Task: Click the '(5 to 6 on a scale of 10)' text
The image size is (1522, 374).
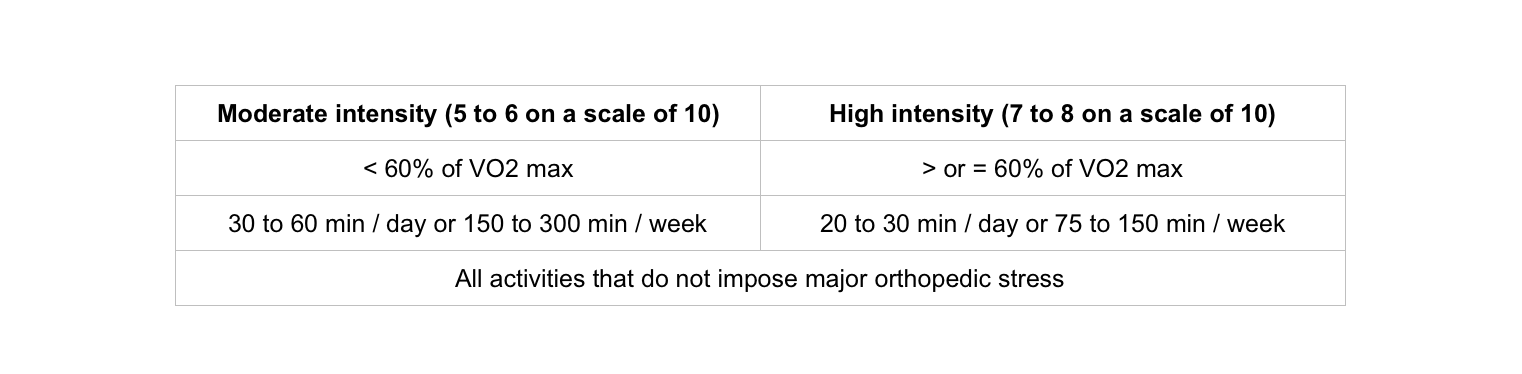Action: pos(582,114)
